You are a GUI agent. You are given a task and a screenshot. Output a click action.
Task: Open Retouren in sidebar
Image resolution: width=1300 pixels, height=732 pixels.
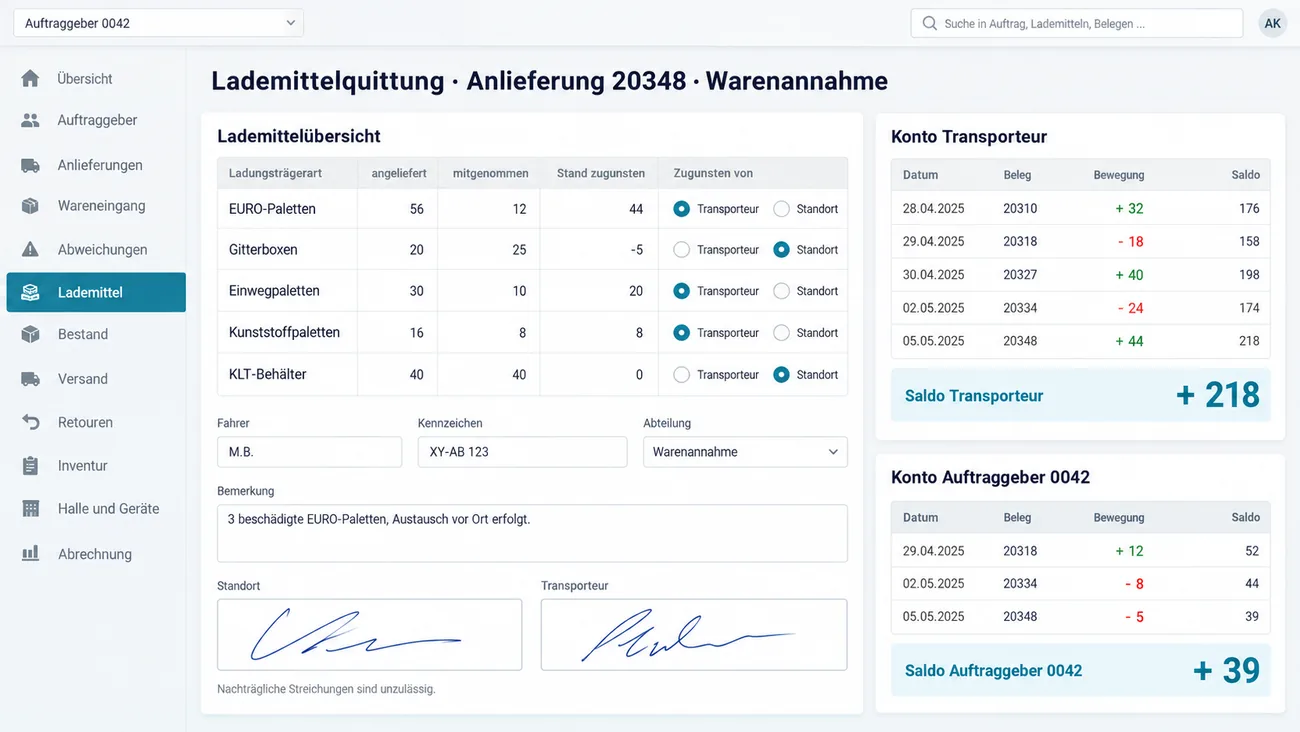point(96,422)
